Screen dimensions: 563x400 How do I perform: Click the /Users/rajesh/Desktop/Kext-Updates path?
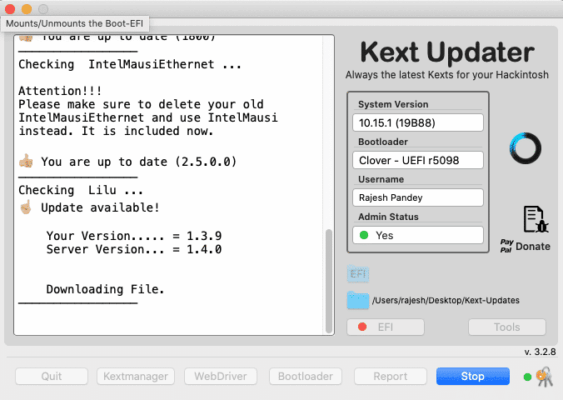(x=446, y=300)
